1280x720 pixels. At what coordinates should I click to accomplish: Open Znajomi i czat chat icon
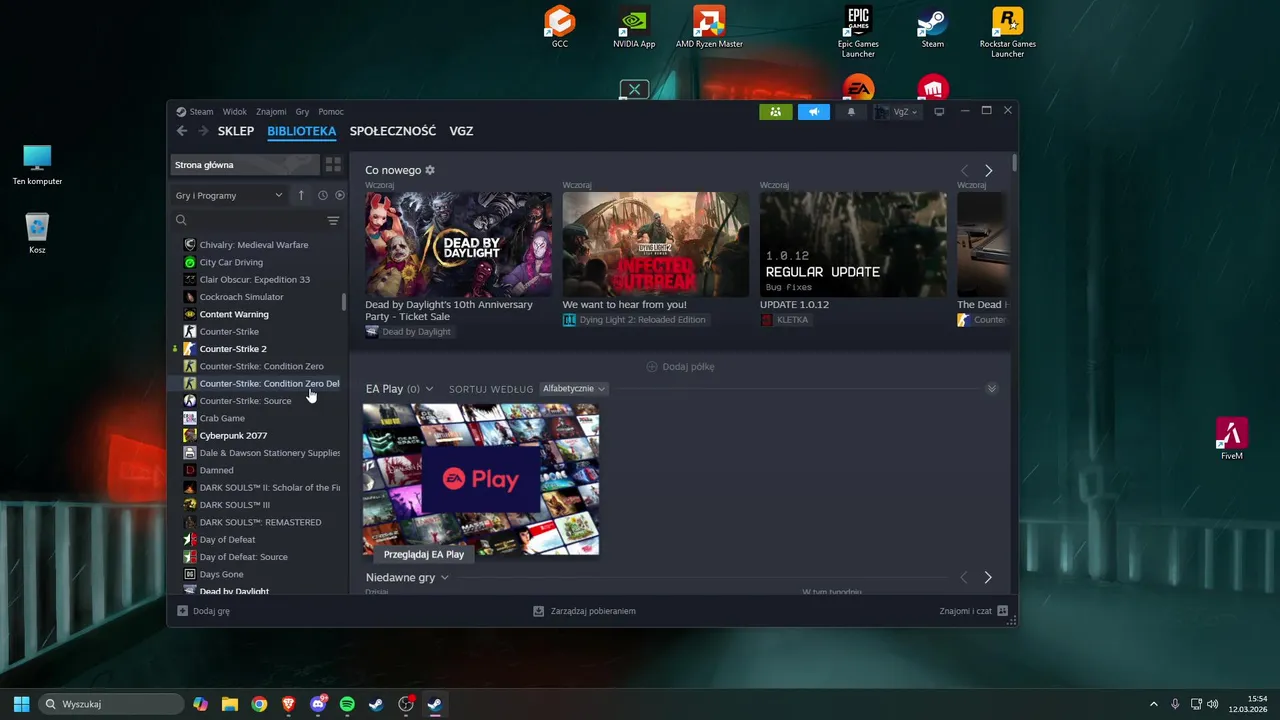(x=1003, y=611)
